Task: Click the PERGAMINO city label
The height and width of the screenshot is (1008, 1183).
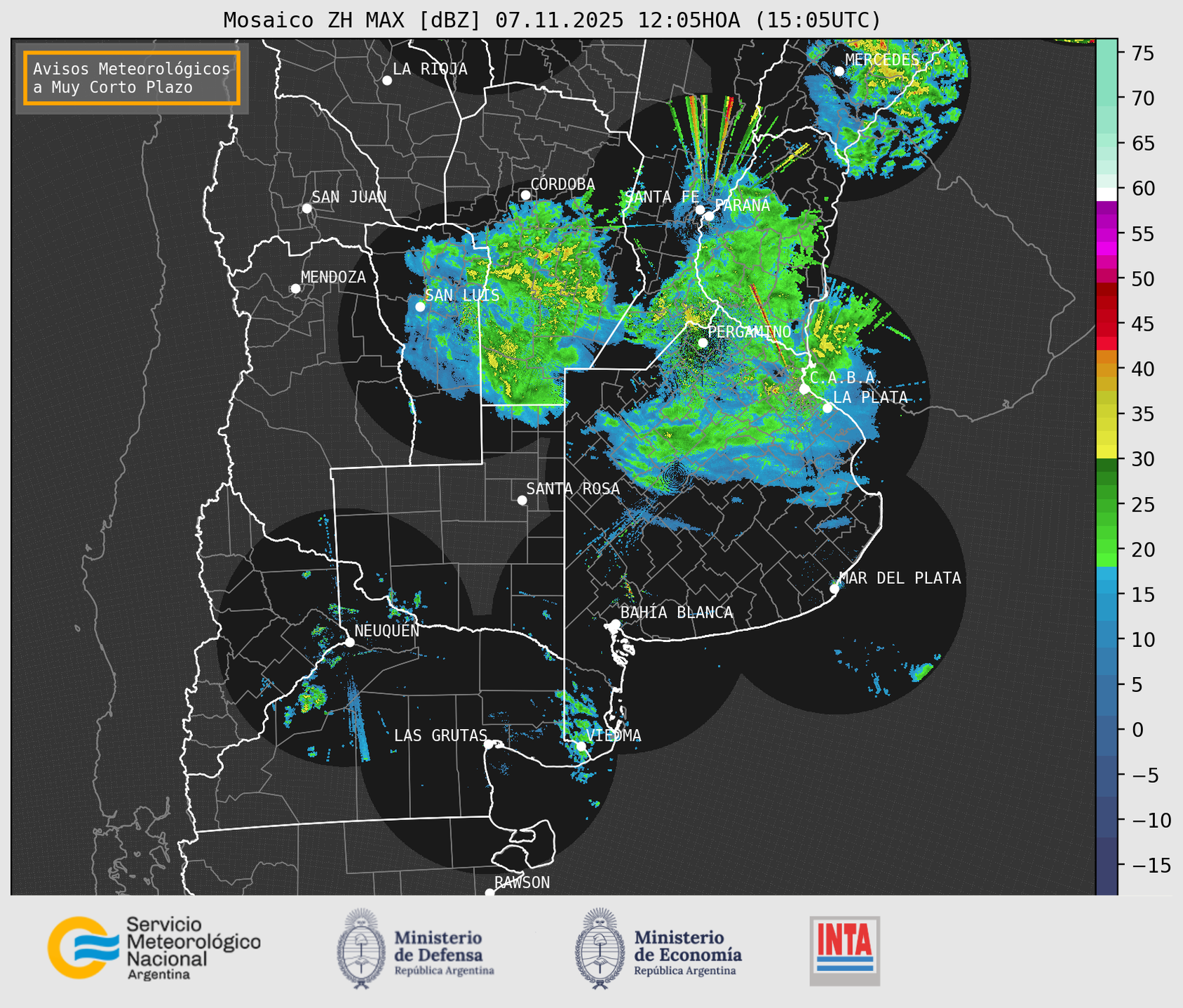Action: point(750,332)
